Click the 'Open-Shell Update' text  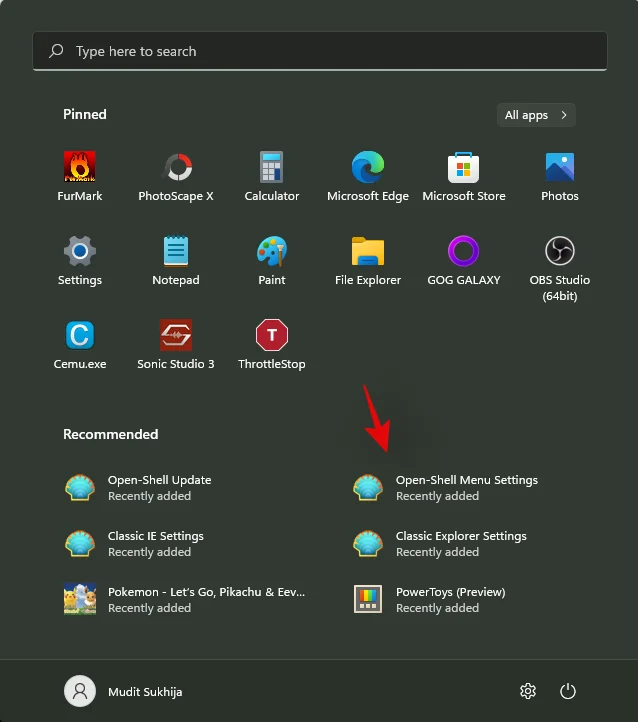pyautogui.click(x=159, y=480)
